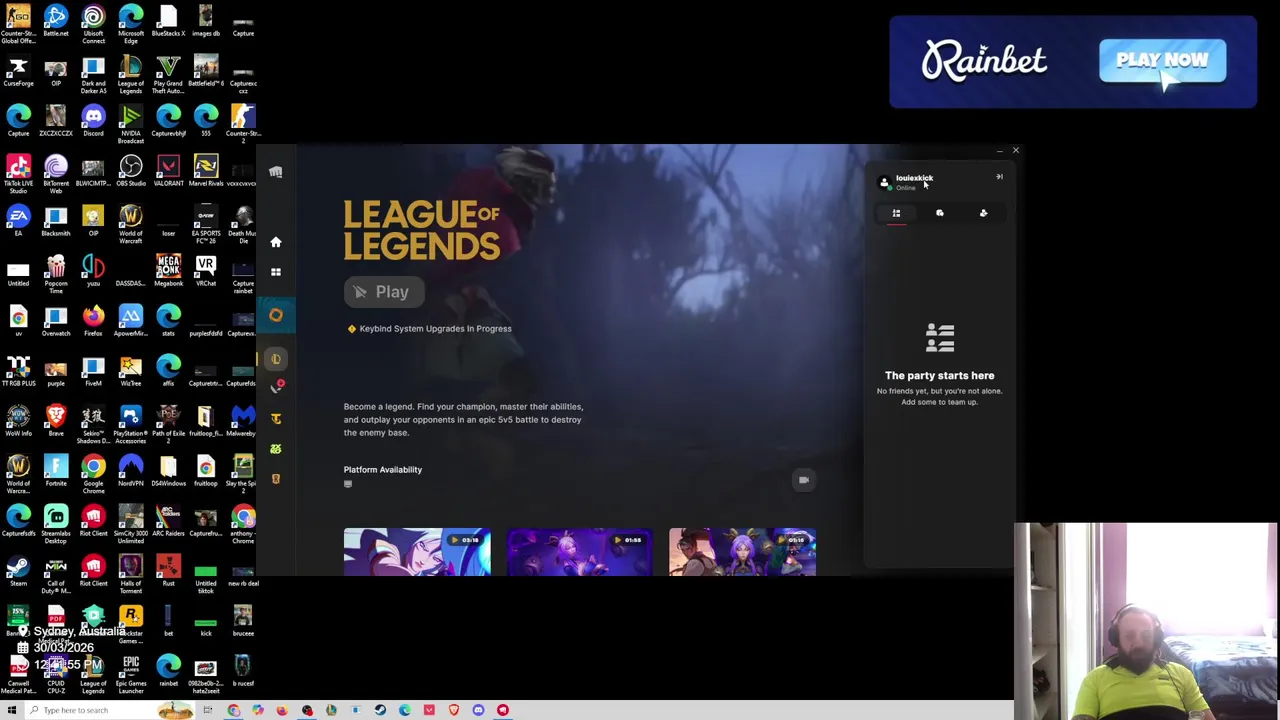The width and height of the screenshot is (1280, 720).
Task: Open Chrome from the taskbar
Action: (x=233, y=710)
